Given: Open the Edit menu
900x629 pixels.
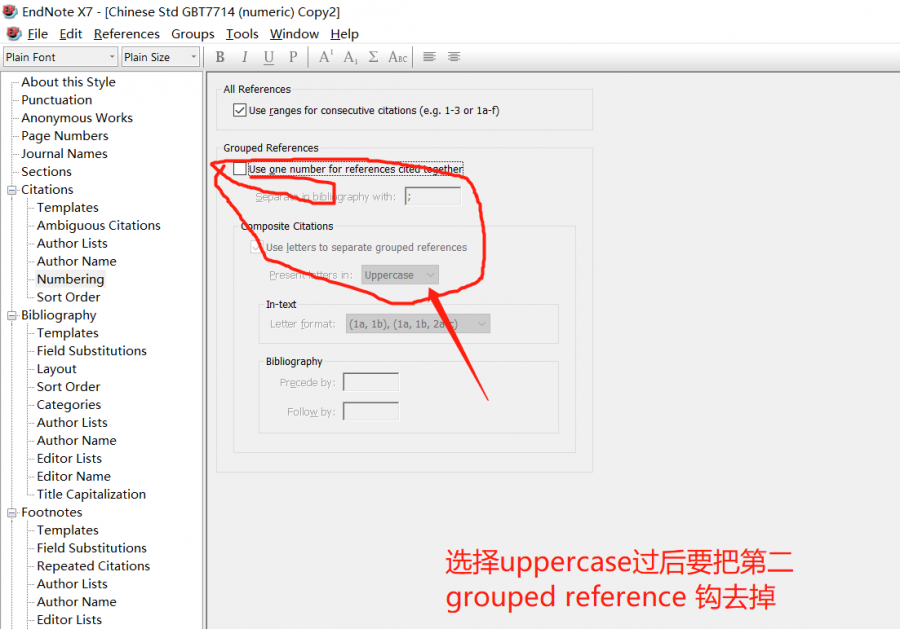Looking at the screenshot, I should click(x=71, y=34).
